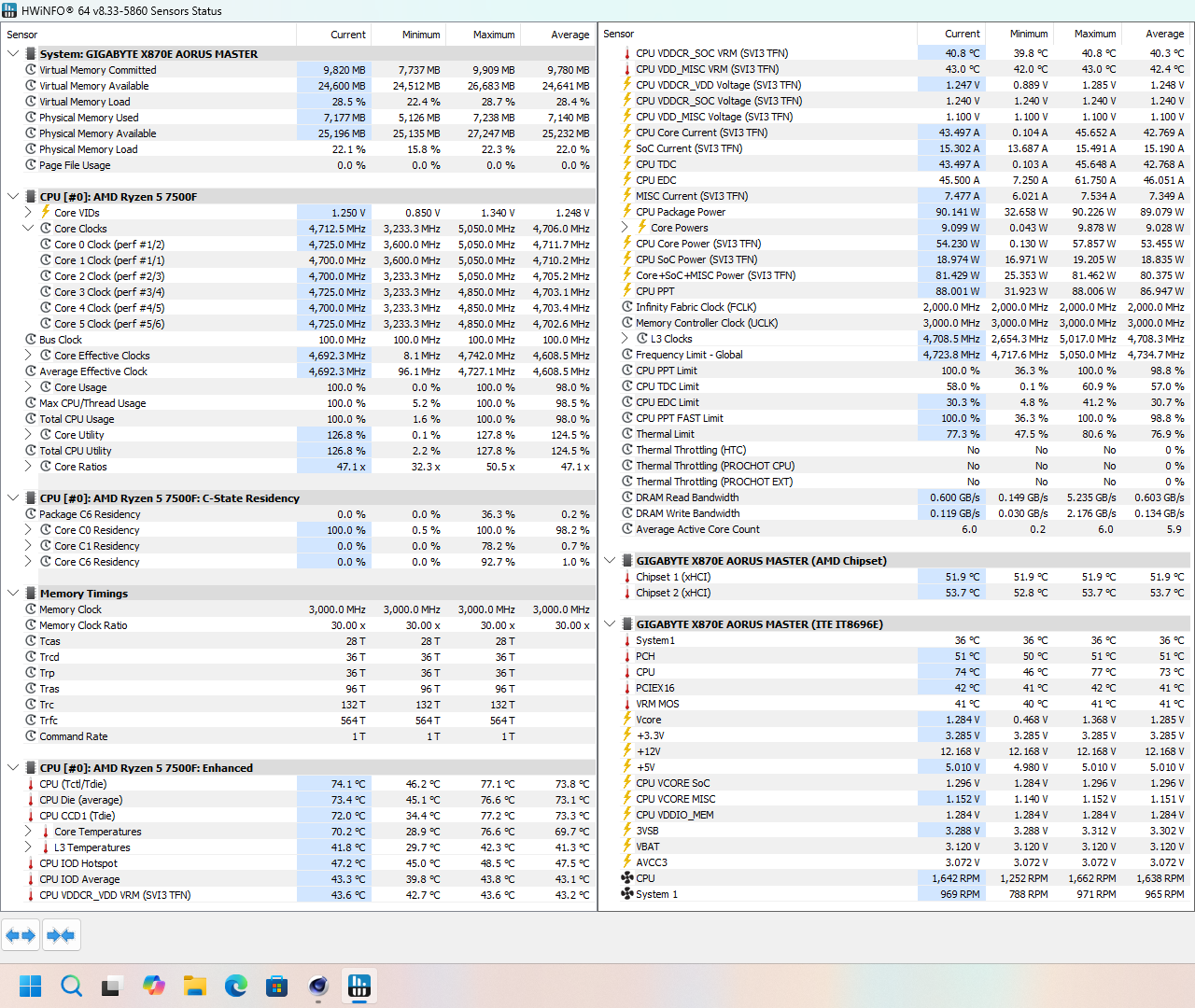Collapse the AMD Chipset sensor section
Image resolution: width=1195 pixels, height=1008 pixels.
pos(610,561)
